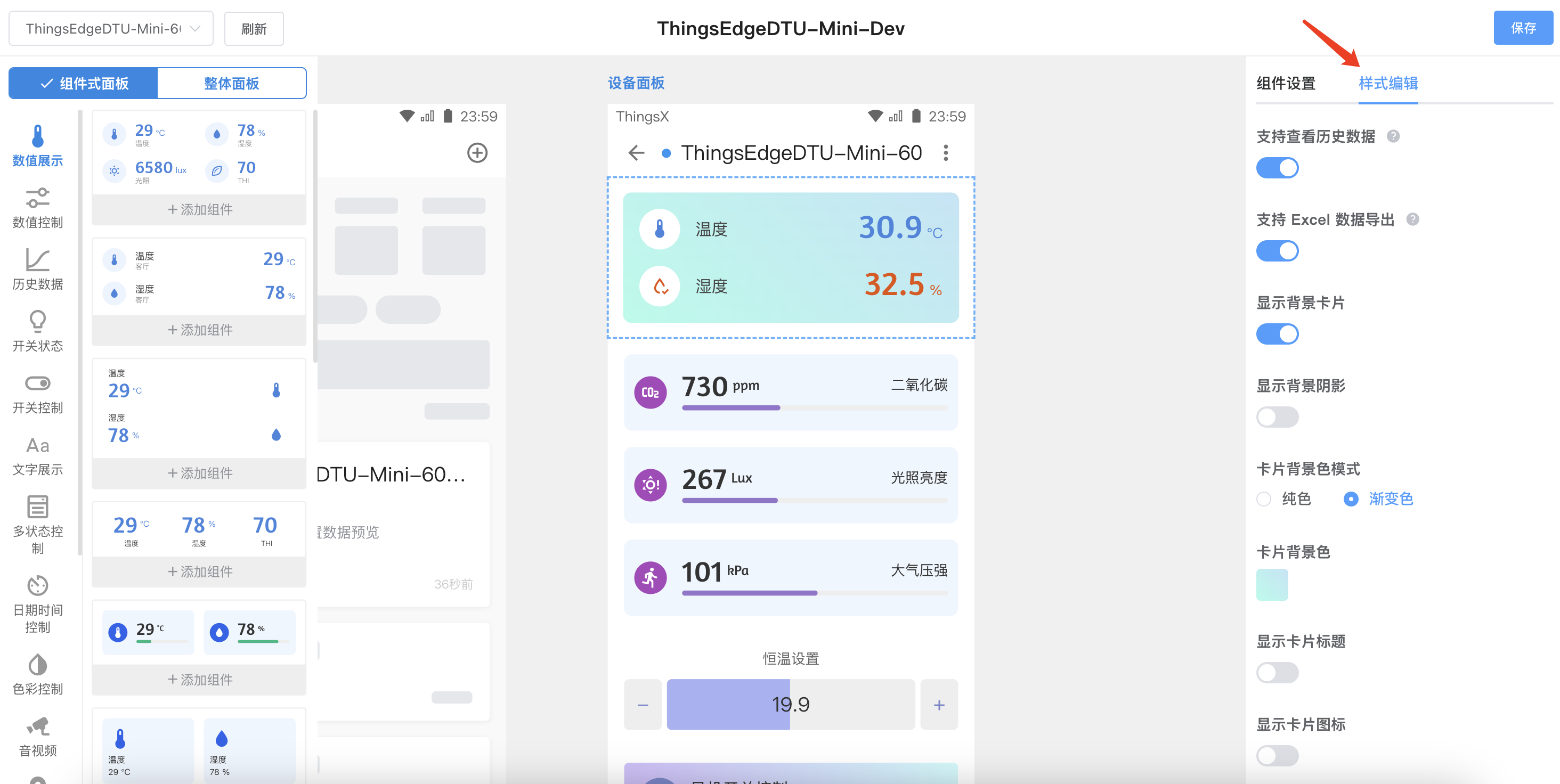Open the 音视频 camera category

[37, 736]
